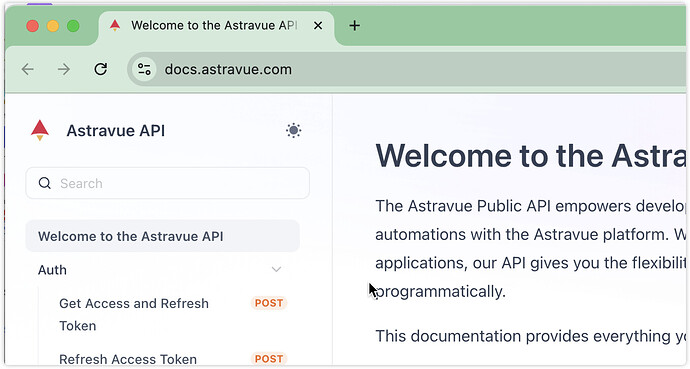Screen dimensions: 690x369
Task: Close the Welcome to the Astravue tab
Action: [x=318, y=26]
